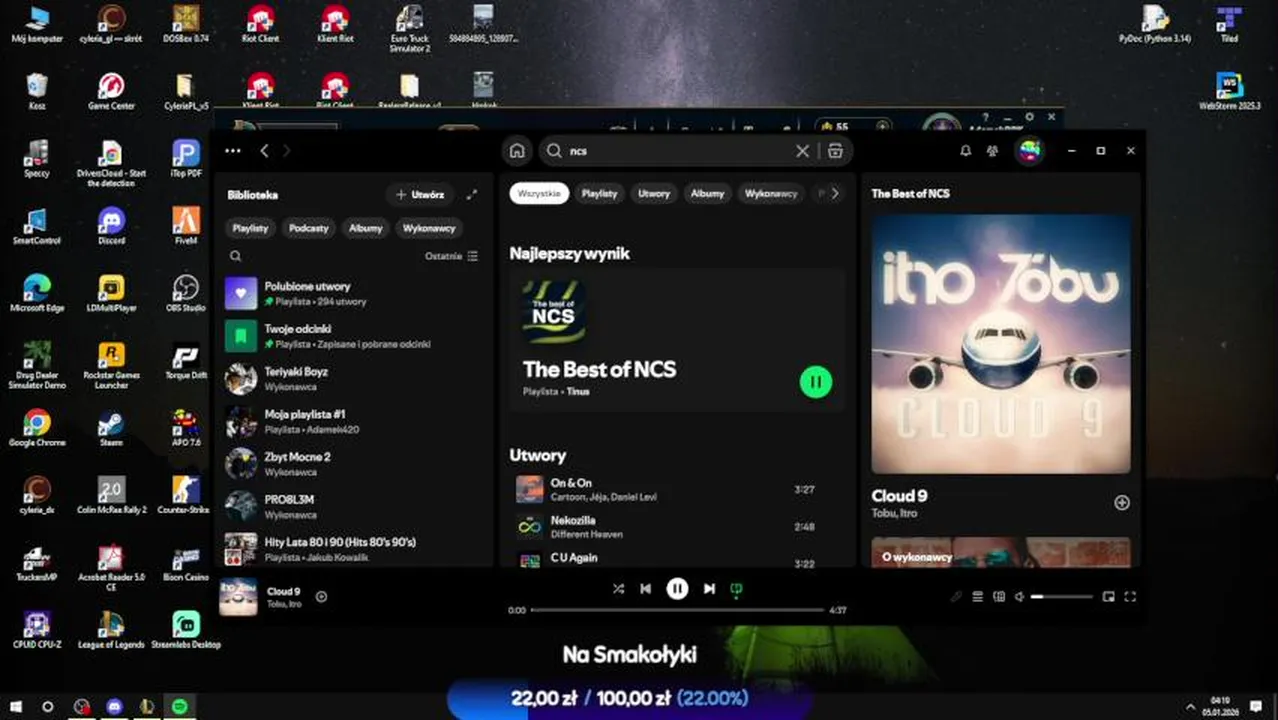1278x720 pixels.
Task: Open the miniplayer icon
Action: [x=1108, y=597]
